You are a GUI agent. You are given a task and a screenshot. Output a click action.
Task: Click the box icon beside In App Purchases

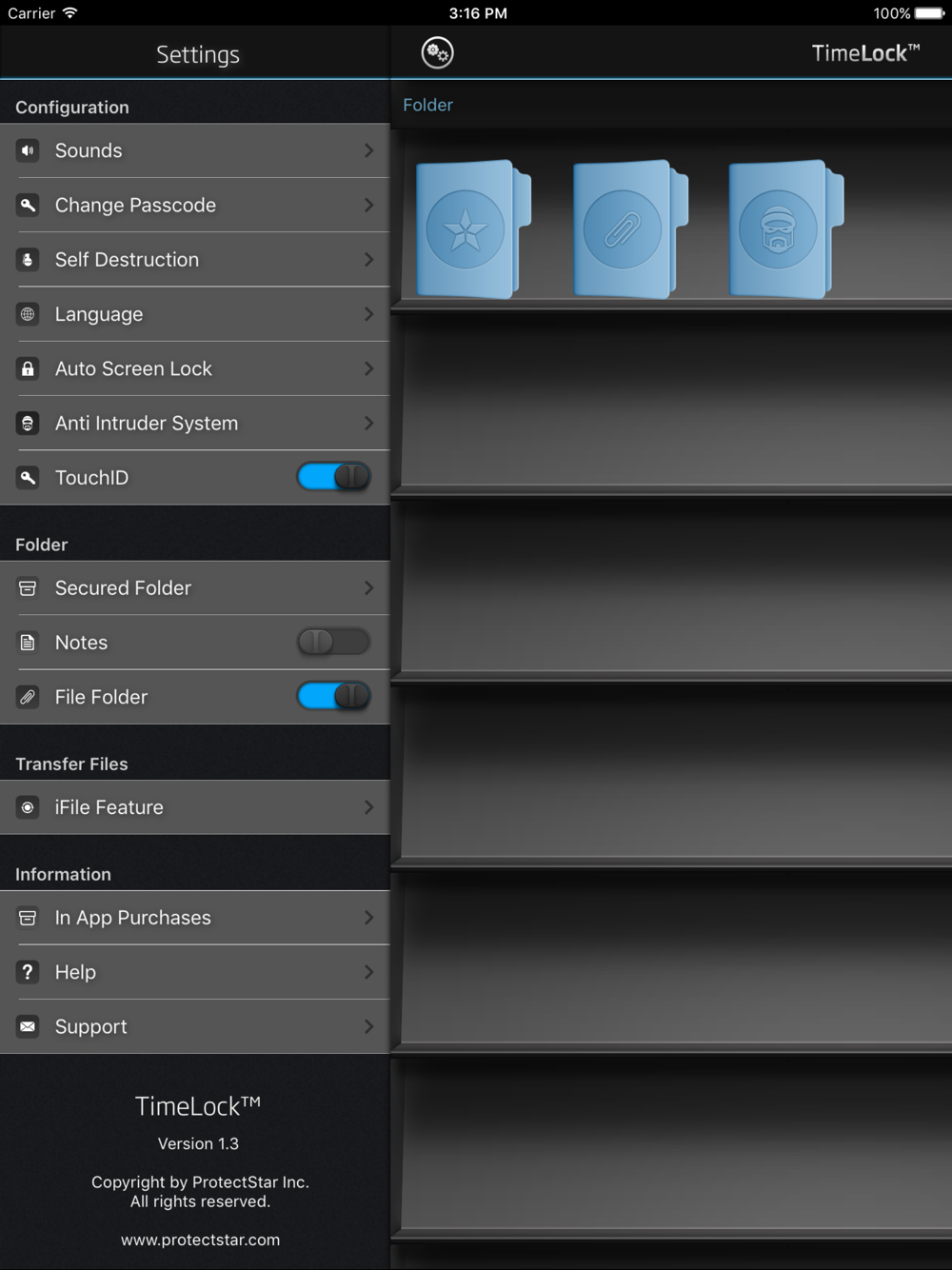click(28, 918)
